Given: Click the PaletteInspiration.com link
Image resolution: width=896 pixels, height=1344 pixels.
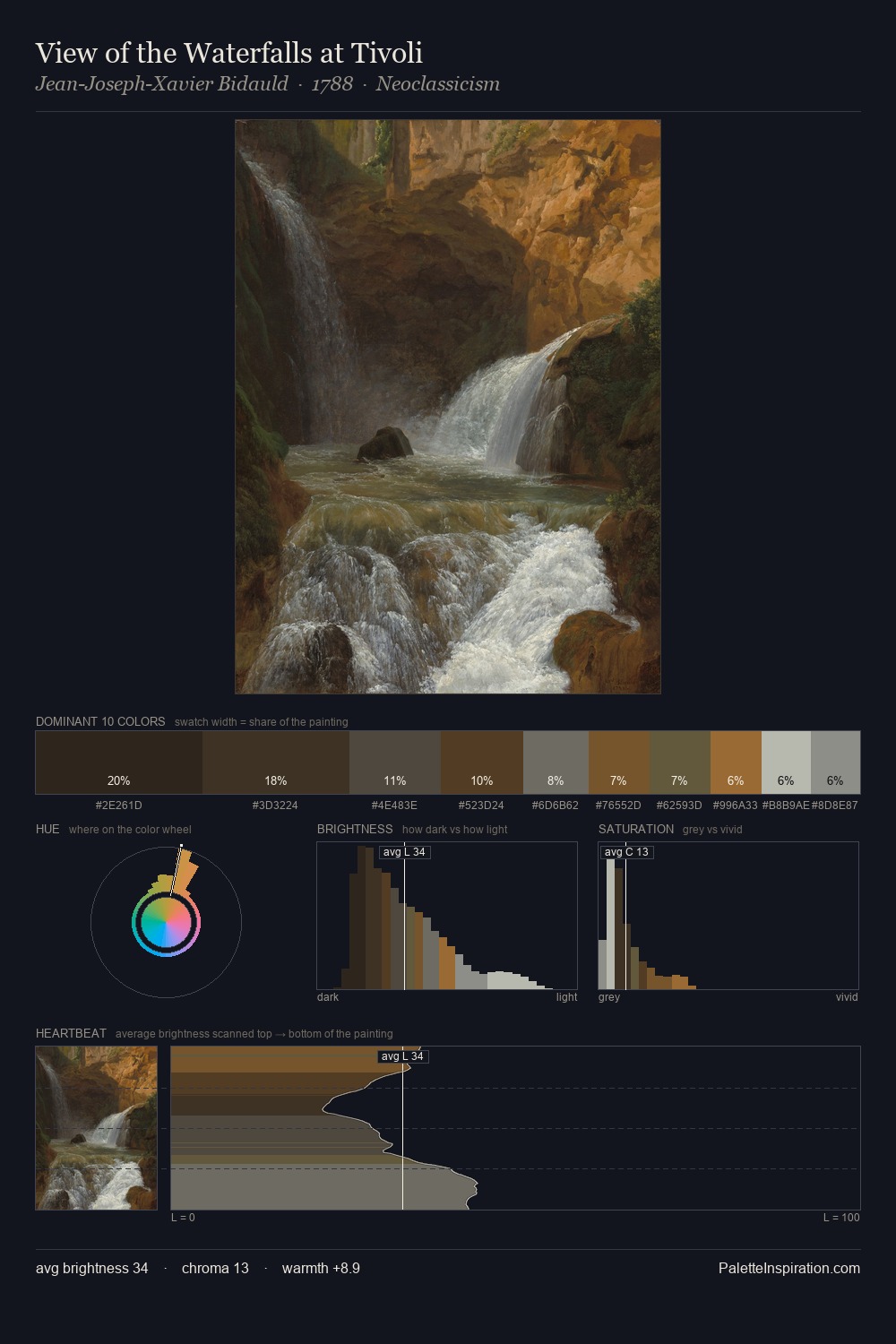Looking at the screenshot, I should [x=789, y=1268].
